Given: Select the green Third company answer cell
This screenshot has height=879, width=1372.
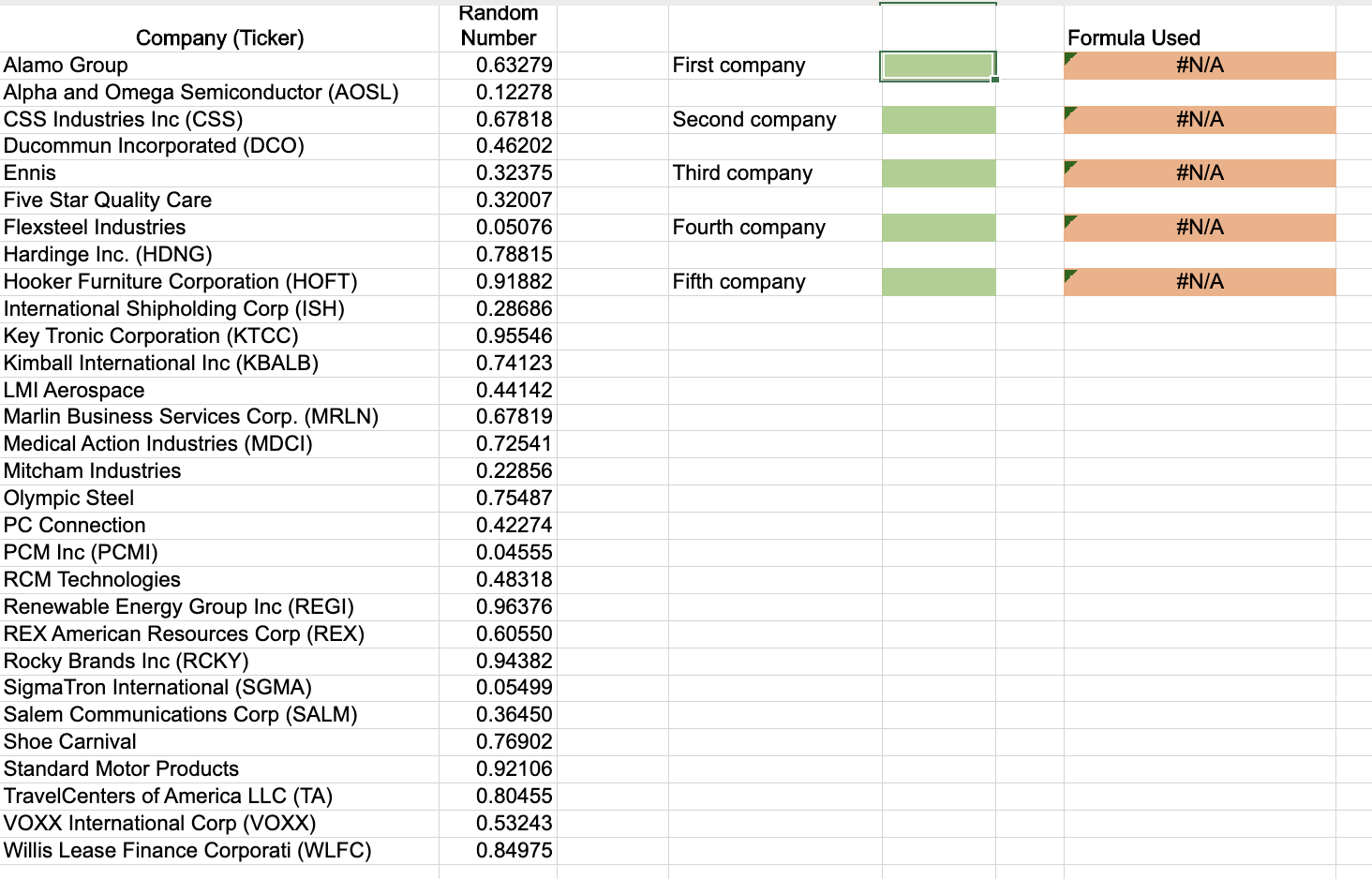Looking at the screenshot, I should 938,173.
